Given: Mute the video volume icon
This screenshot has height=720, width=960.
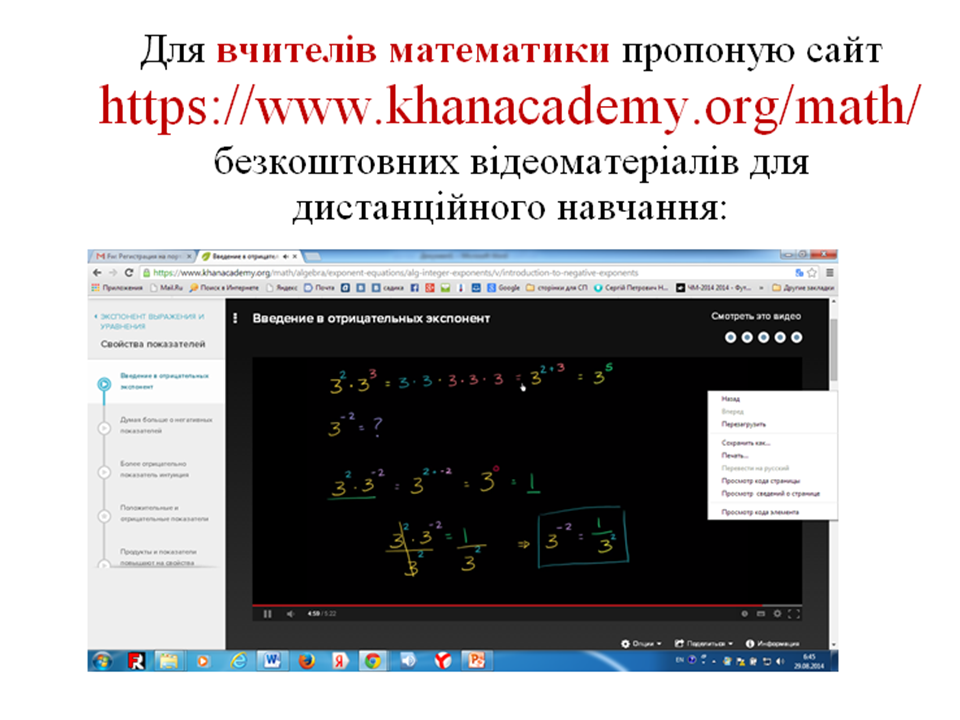Looking at the screenshot, I should pos(290,613).
